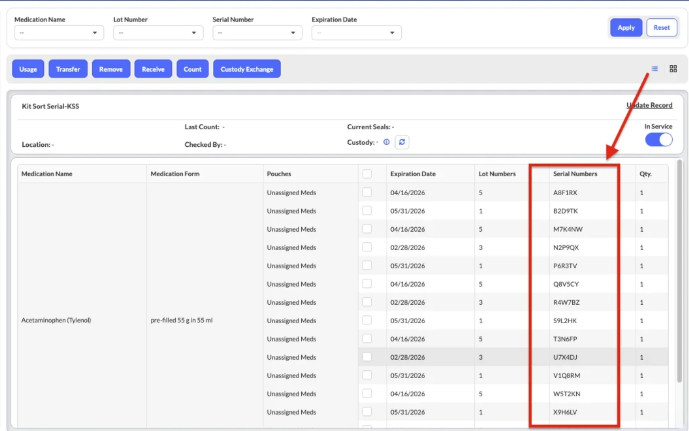Click the Usage button
The height and width of the screenshot is (431, 689).
coord(28,69)
